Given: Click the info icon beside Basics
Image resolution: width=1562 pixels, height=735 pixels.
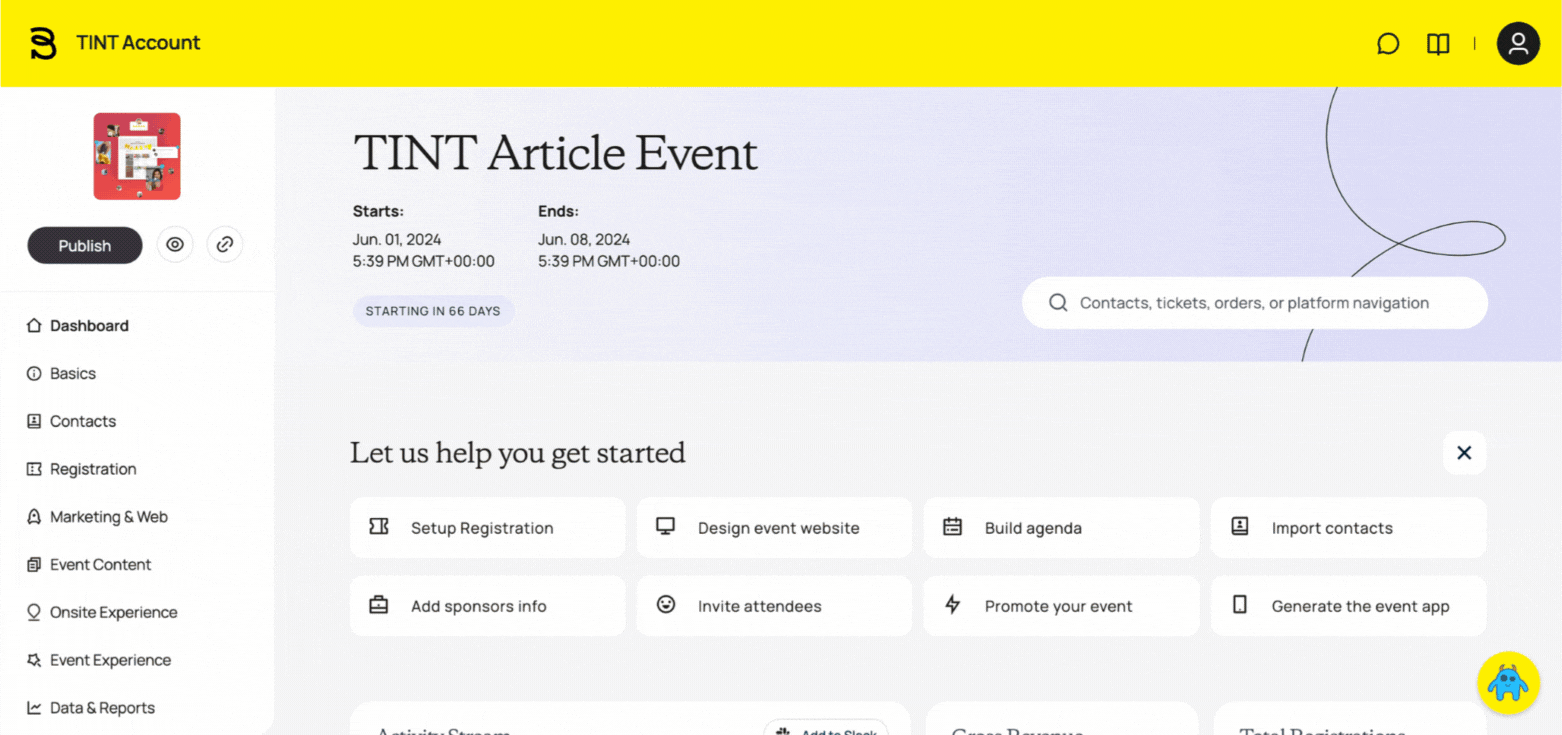Looking at the screenshot, I should [x=34, y=373].
